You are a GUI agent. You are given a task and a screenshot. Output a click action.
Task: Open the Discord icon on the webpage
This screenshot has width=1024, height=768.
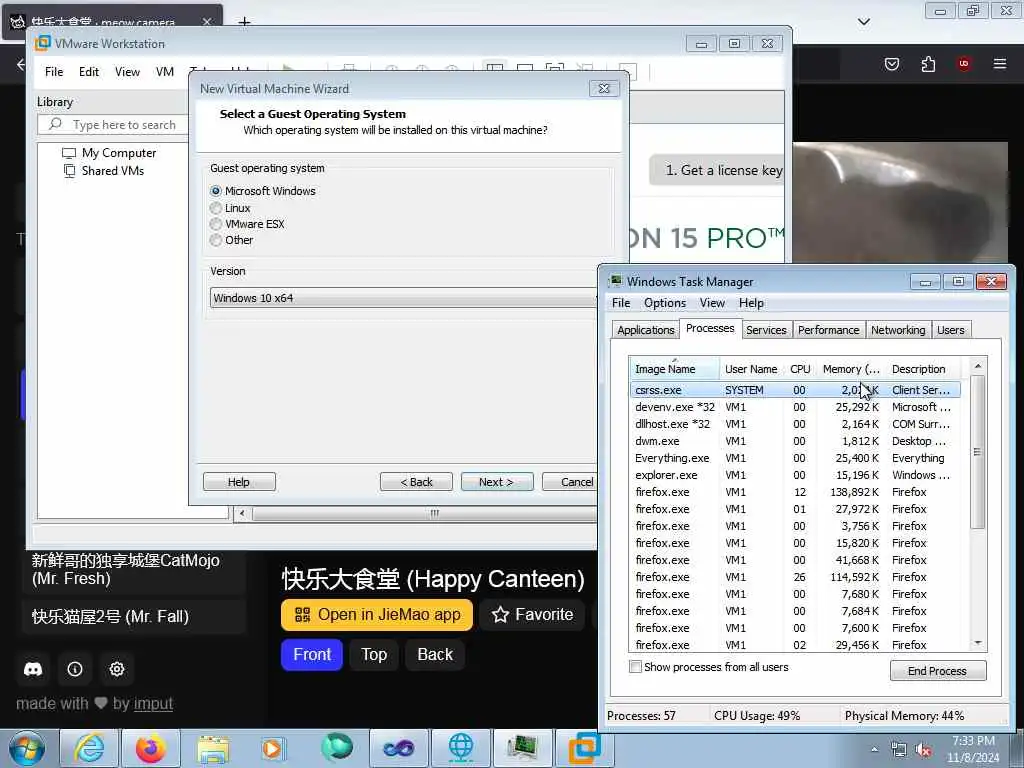[x=33, y=669]
